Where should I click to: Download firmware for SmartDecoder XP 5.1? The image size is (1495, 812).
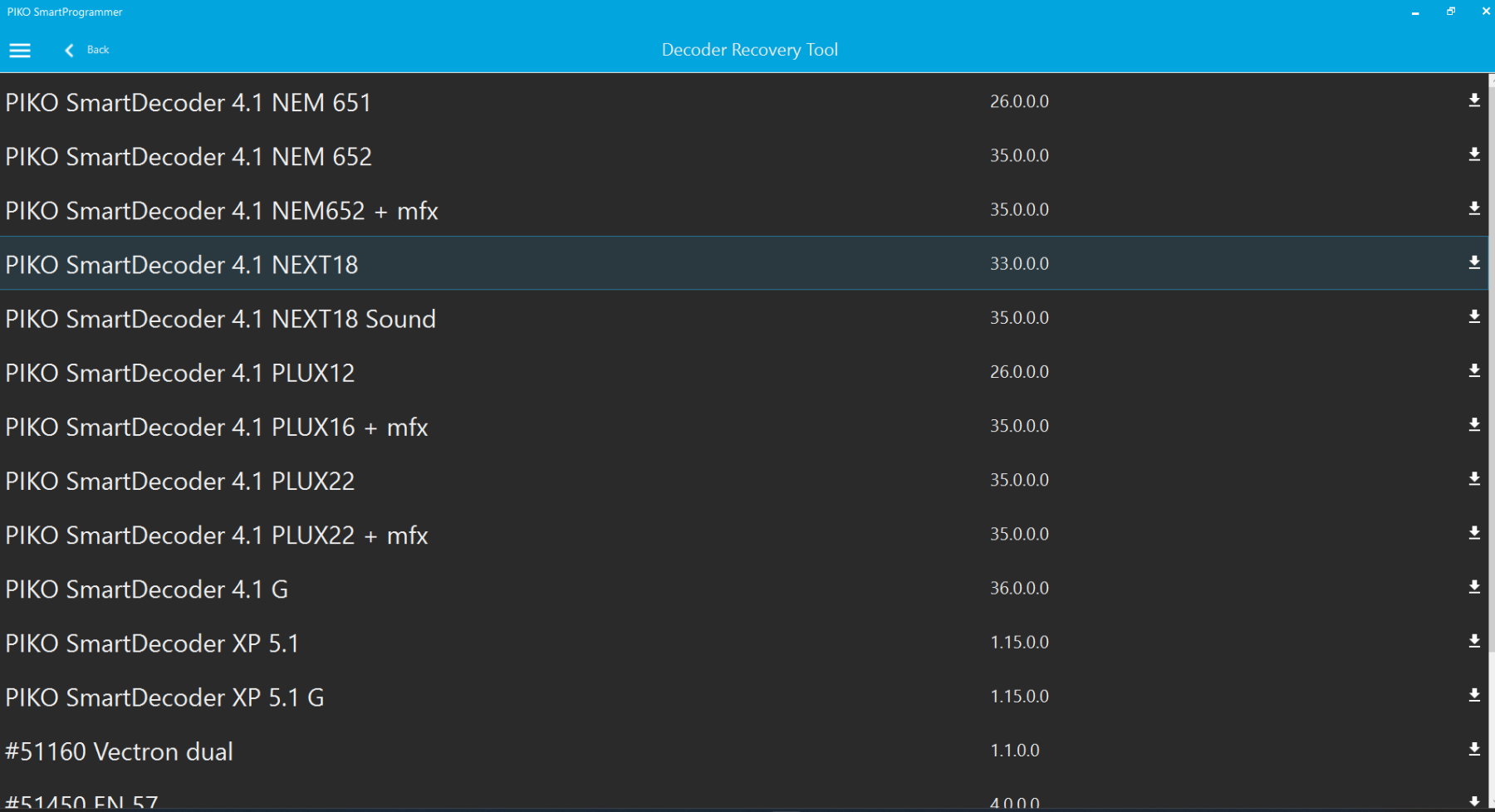click(1474, 641)
